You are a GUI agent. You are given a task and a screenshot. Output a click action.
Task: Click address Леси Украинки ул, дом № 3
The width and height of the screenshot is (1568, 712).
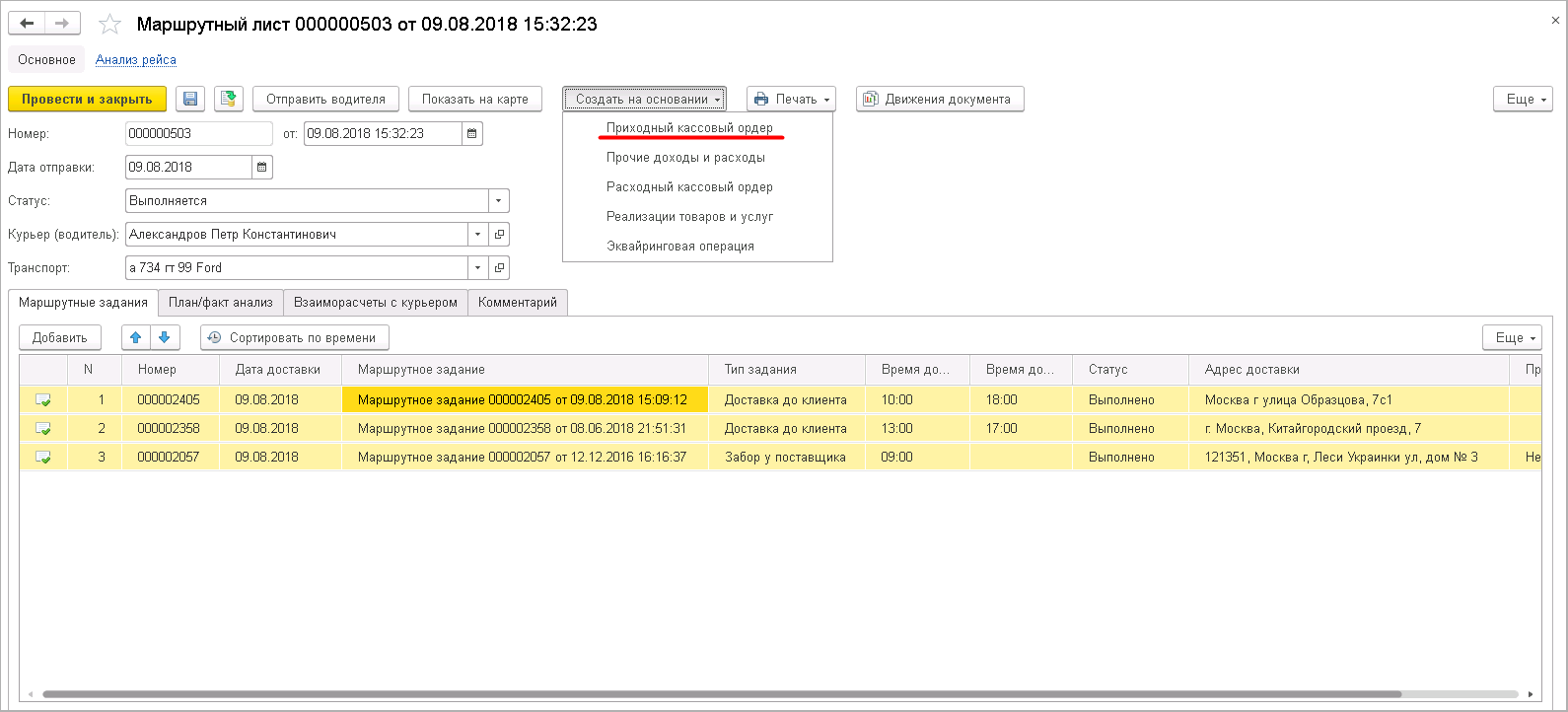coord(1349,457)
